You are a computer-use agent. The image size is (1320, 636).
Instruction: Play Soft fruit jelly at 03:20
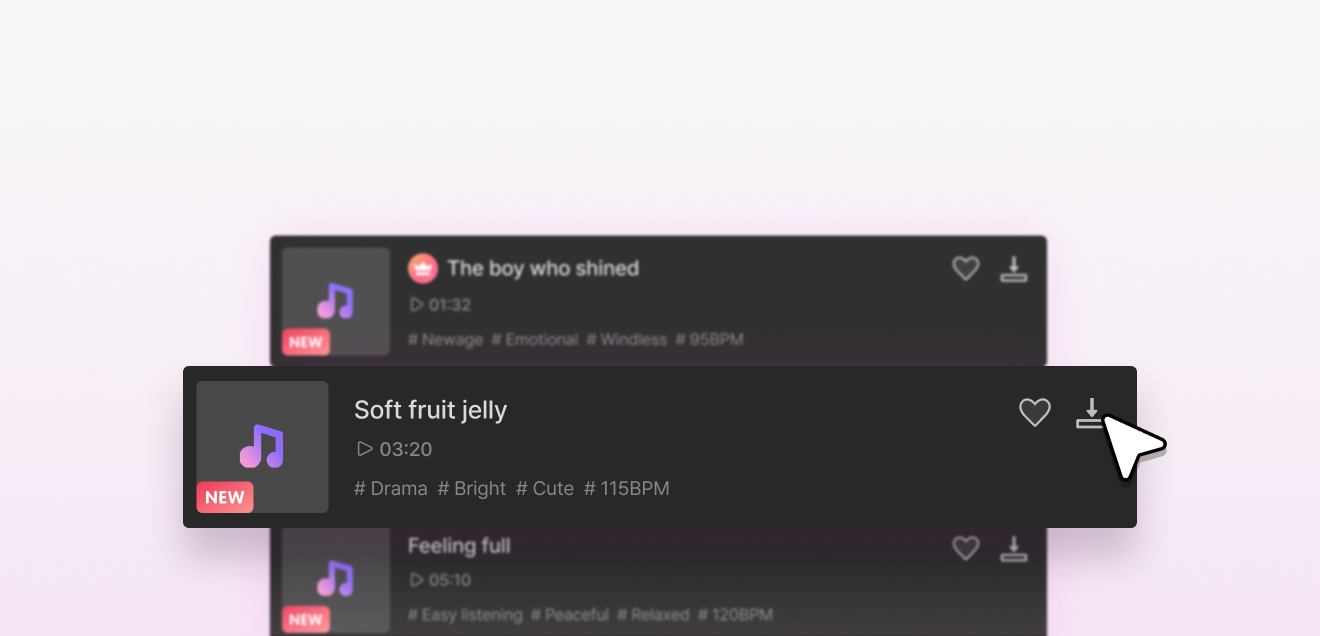(366, 449)
